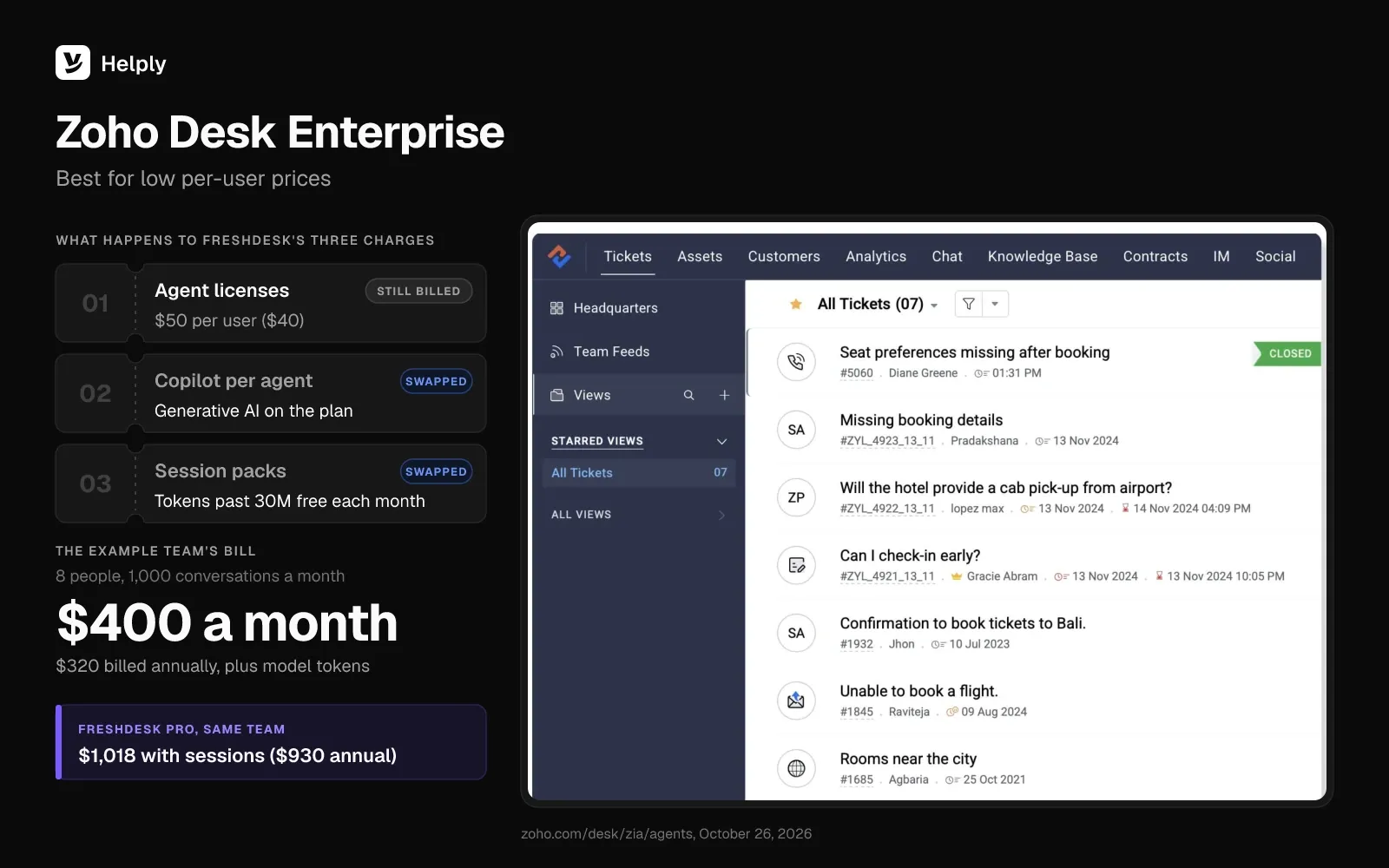Click the Helply logo icon

73,62
